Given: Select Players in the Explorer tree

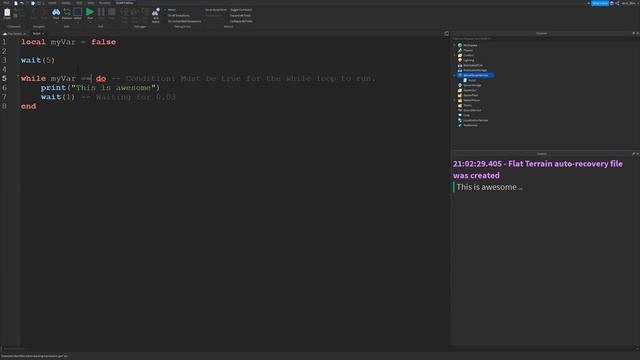Looking at the screenshot, I should click(468, 50).
